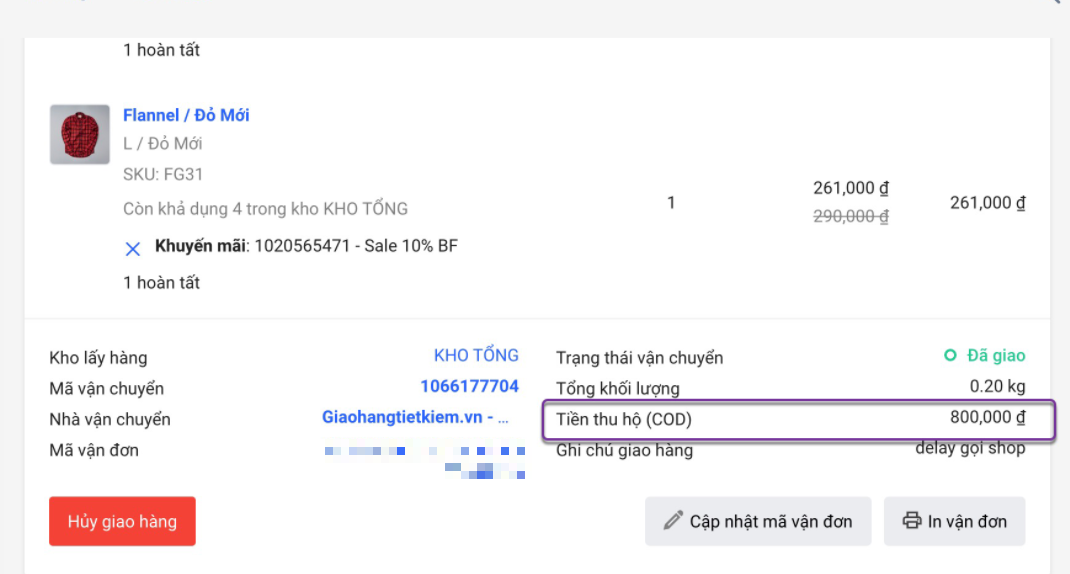Click the stock availability line Còn khả dụng 4
Image resolution: width=1070 pixels, height=574 pixels.
265,209
